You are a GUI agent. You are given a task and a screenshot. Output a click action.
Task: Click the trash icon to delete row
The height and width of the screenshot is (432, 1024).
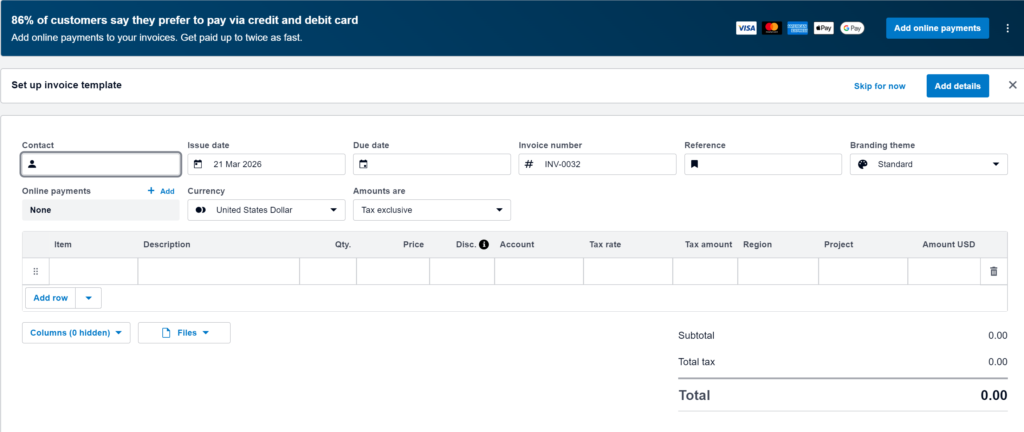tap(993, 271)
